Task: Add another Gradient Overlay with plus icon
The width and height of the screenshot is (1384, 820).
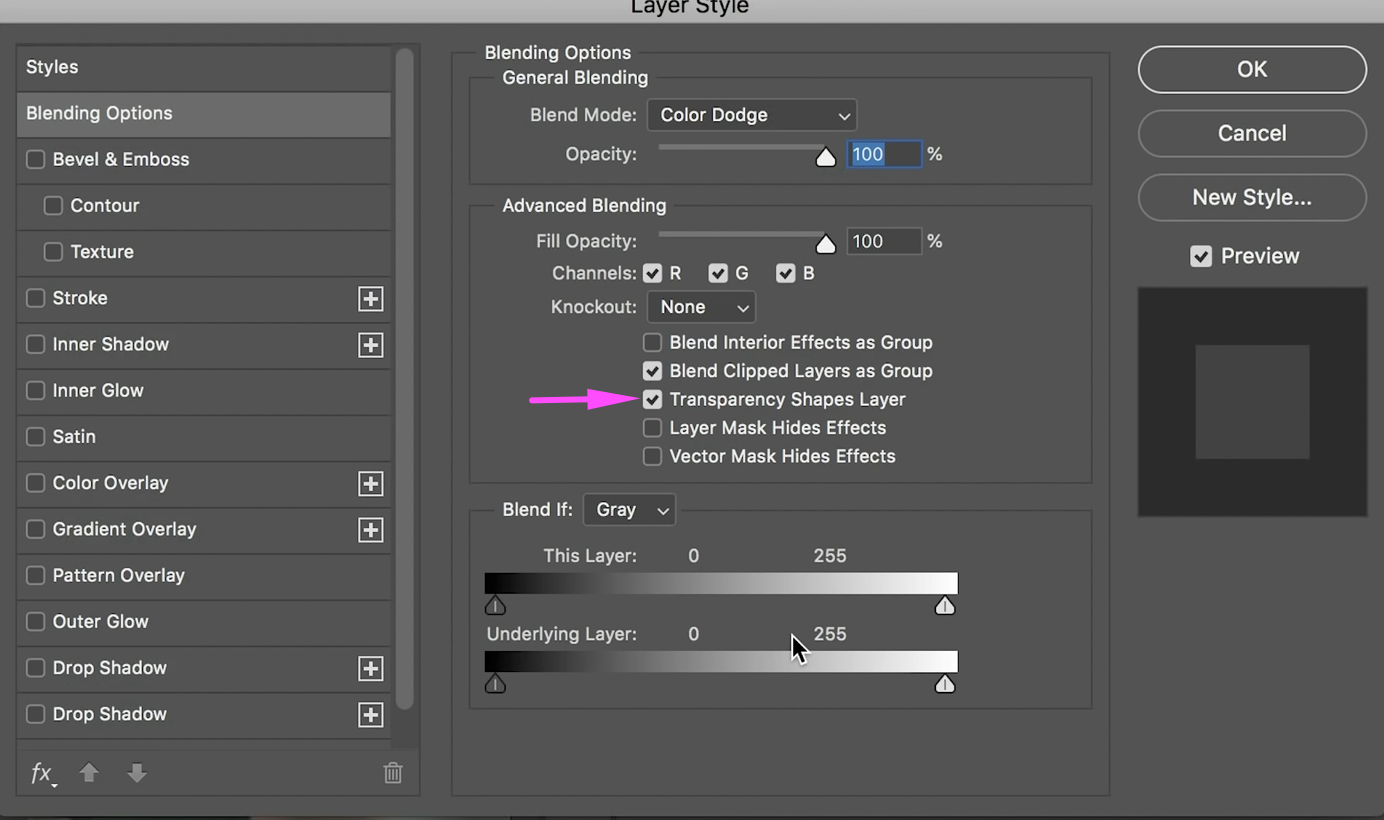Action: coord(370,529)
